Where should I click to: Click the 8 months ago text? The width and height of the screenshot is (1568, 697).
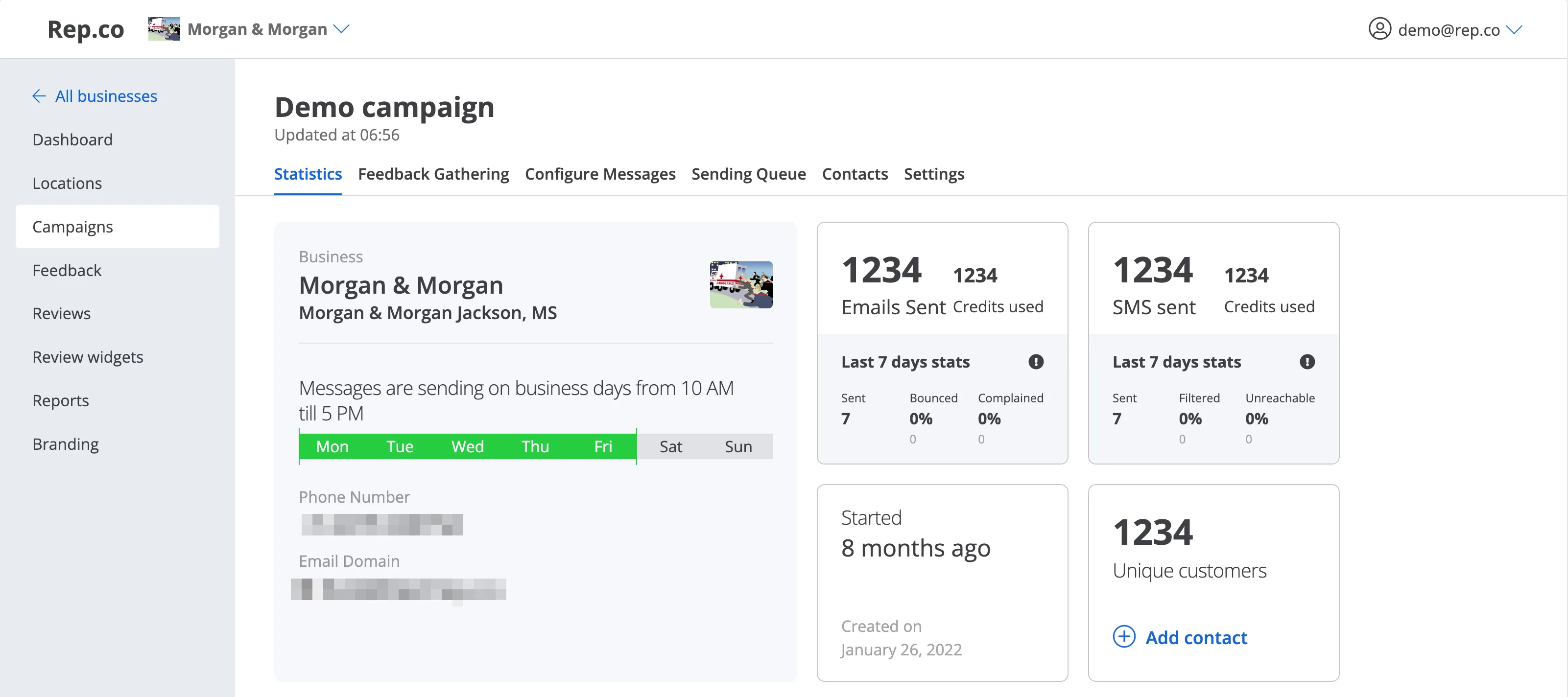[x=915, y=549]
